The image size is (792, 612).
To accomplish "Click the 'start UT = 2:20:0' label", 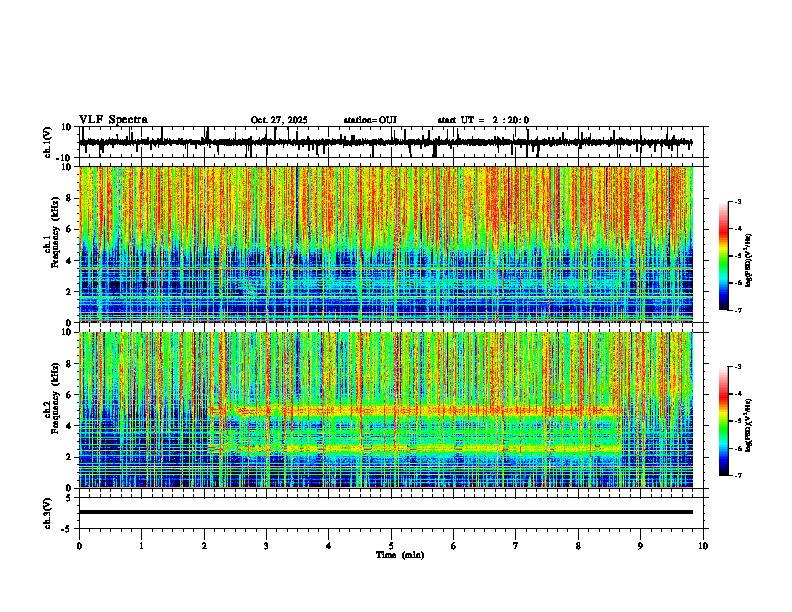I will tap(483, 120).
